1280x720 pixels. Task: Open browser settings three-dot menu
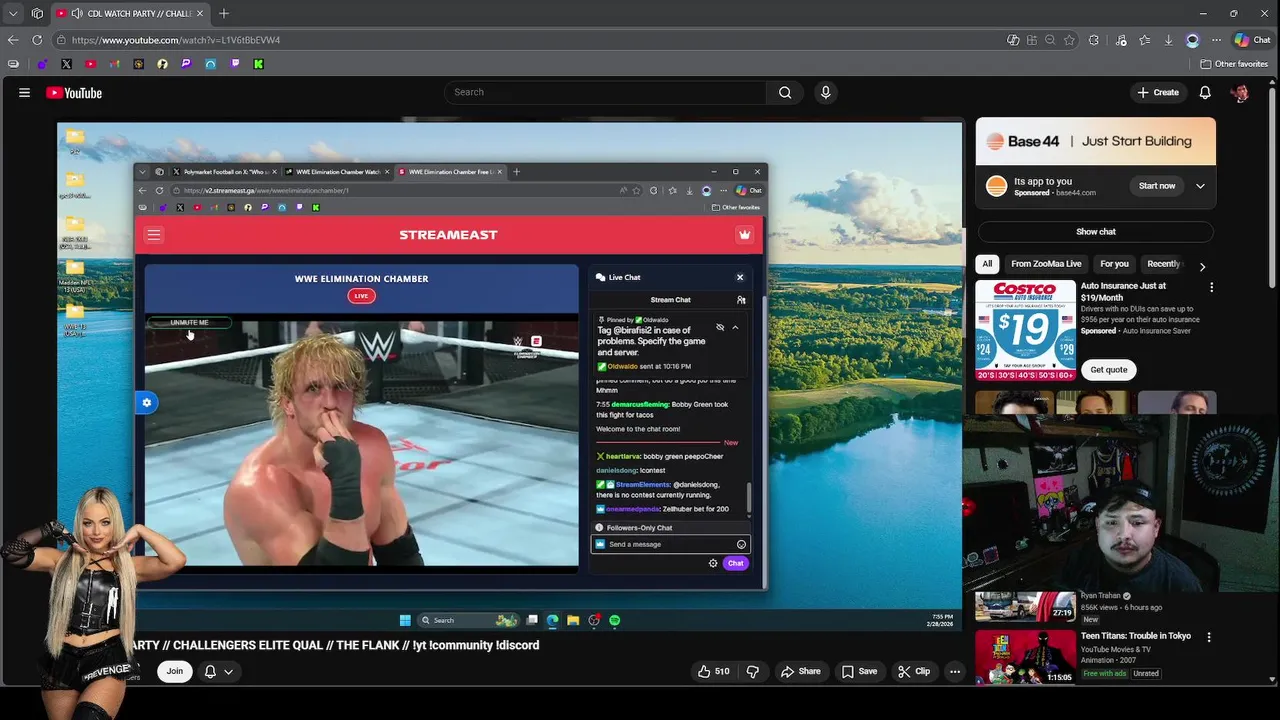point(1216,40)
